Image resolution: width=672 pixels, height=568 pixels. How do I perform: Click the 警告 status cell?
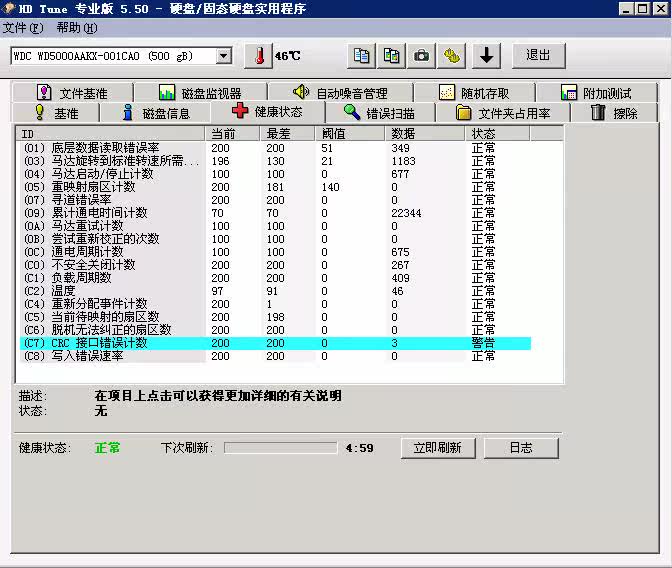pos(483,343)
